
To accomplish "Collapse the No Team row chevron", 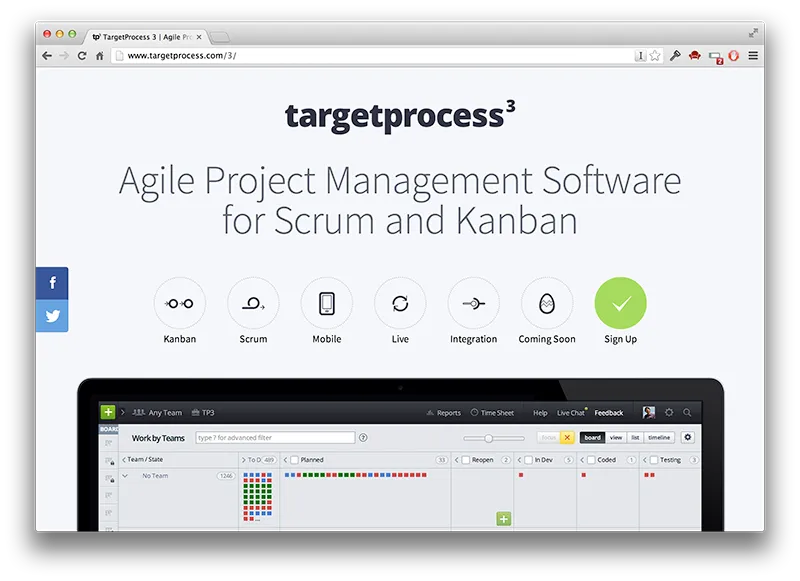I will pos(124,475).
